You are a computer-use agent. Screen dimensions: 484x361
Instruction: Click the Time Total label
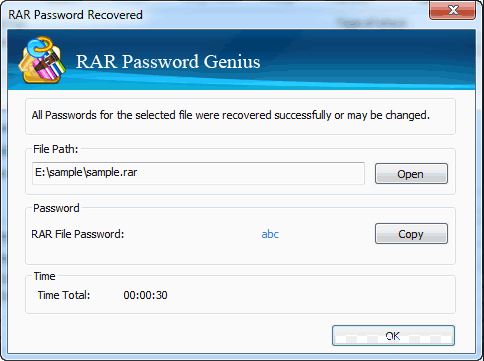tap(64, 295)
